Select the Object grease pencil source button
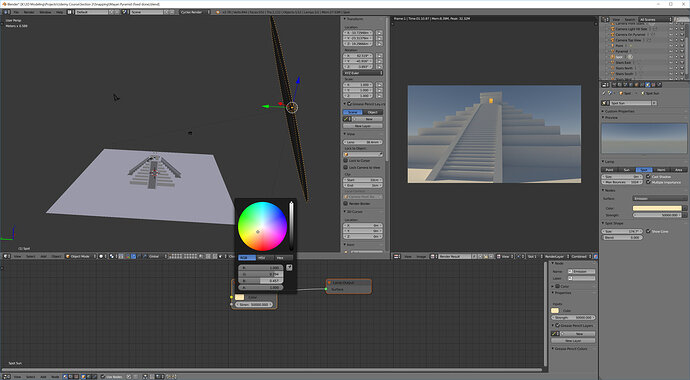The height and width of the screenshot is (380, 690). [372, 112]
